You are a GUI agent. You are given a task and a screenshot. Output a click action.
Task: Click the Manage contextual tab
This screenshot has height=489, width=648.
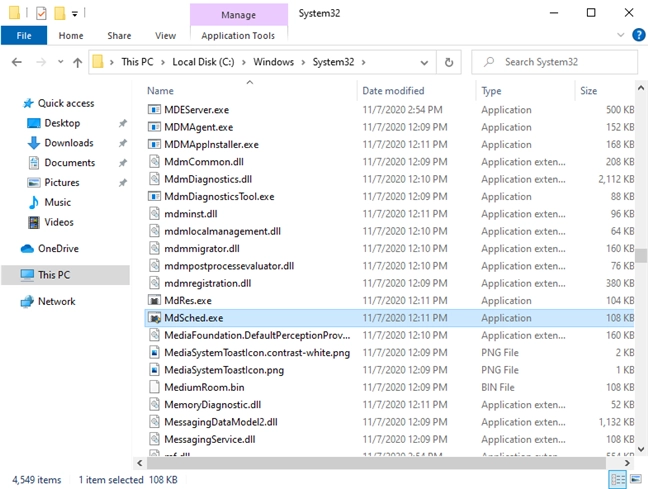pos(238,15)
